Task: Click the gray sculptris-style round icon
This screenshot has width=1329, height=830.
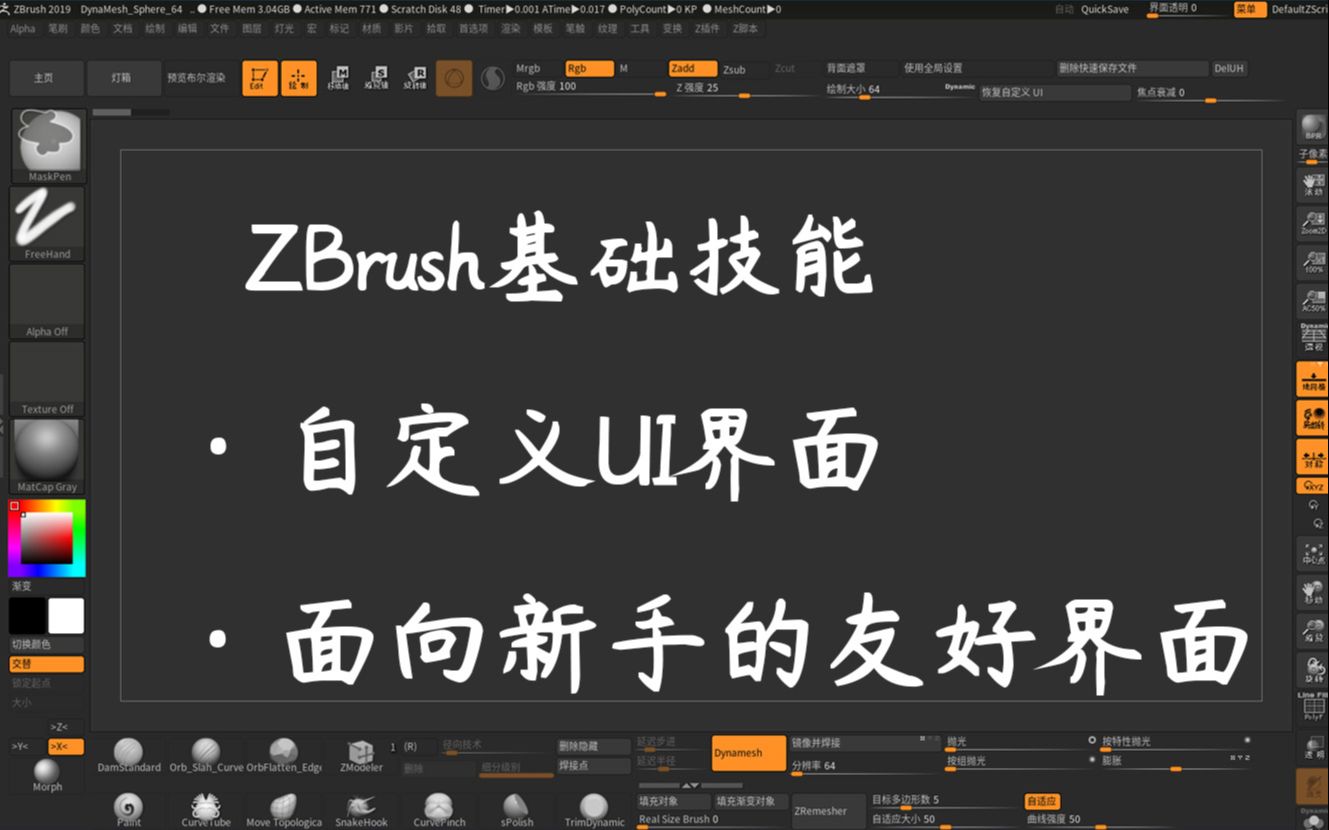Action: (x=492, y=78)
